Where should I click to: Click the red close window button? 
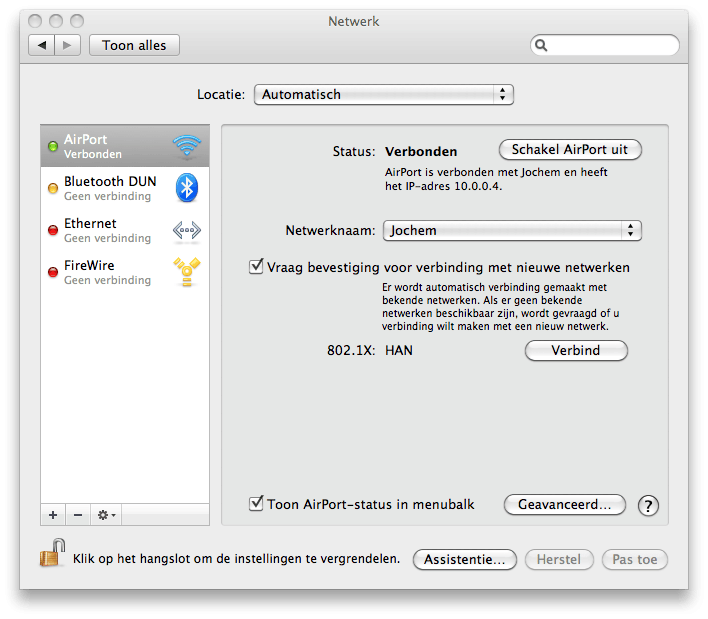click(x=35, y=21)
